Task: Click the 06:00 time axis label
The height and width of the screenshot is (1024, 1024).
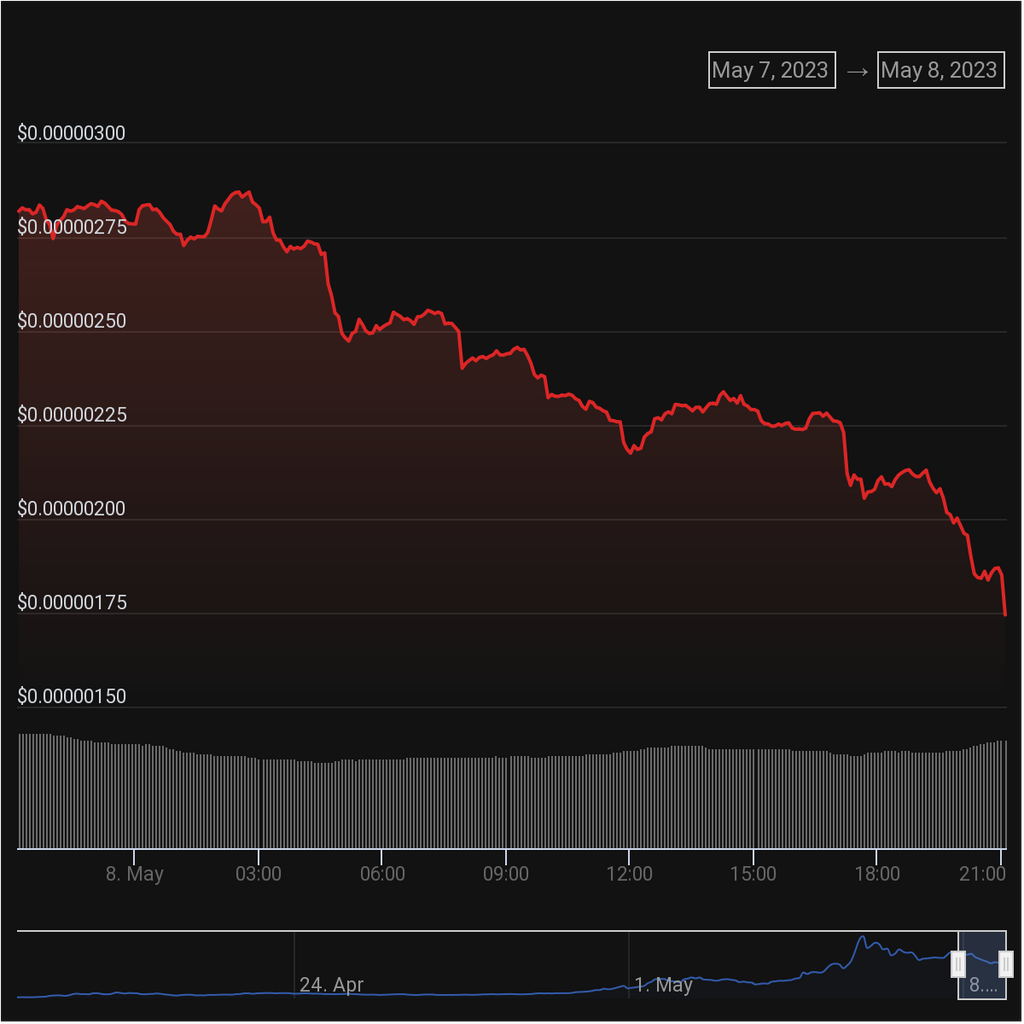Action: coord(383,874)
